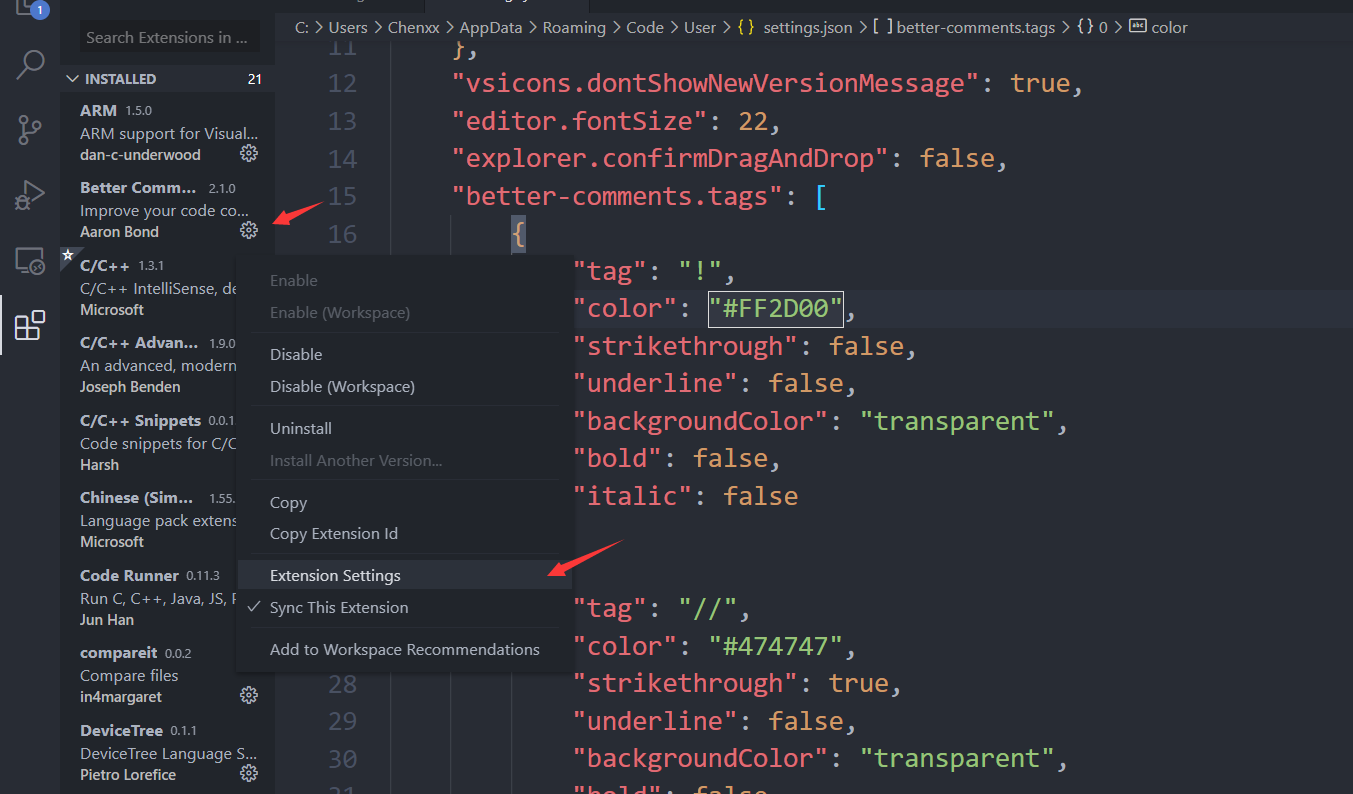The width and height of the screenshot is (1353, 794).
Task: Click the "//" tag value
Action: (x=707, y=608)
